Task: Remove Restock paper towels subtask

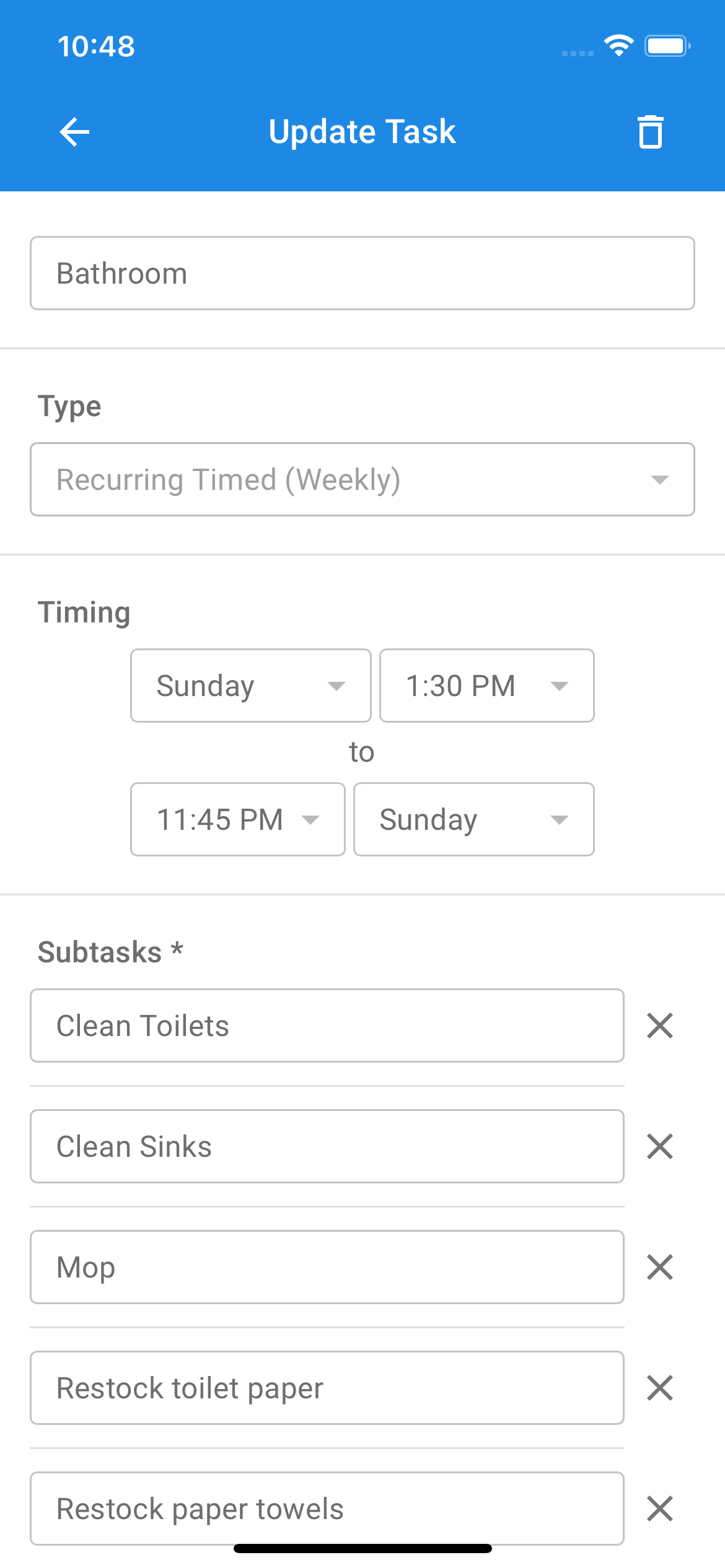Action: [x=659, y=1509]
